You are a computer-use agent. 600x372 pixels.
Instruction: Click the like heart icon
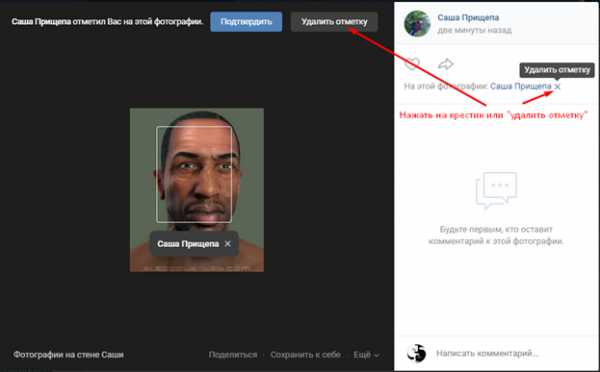pos(412,64)
